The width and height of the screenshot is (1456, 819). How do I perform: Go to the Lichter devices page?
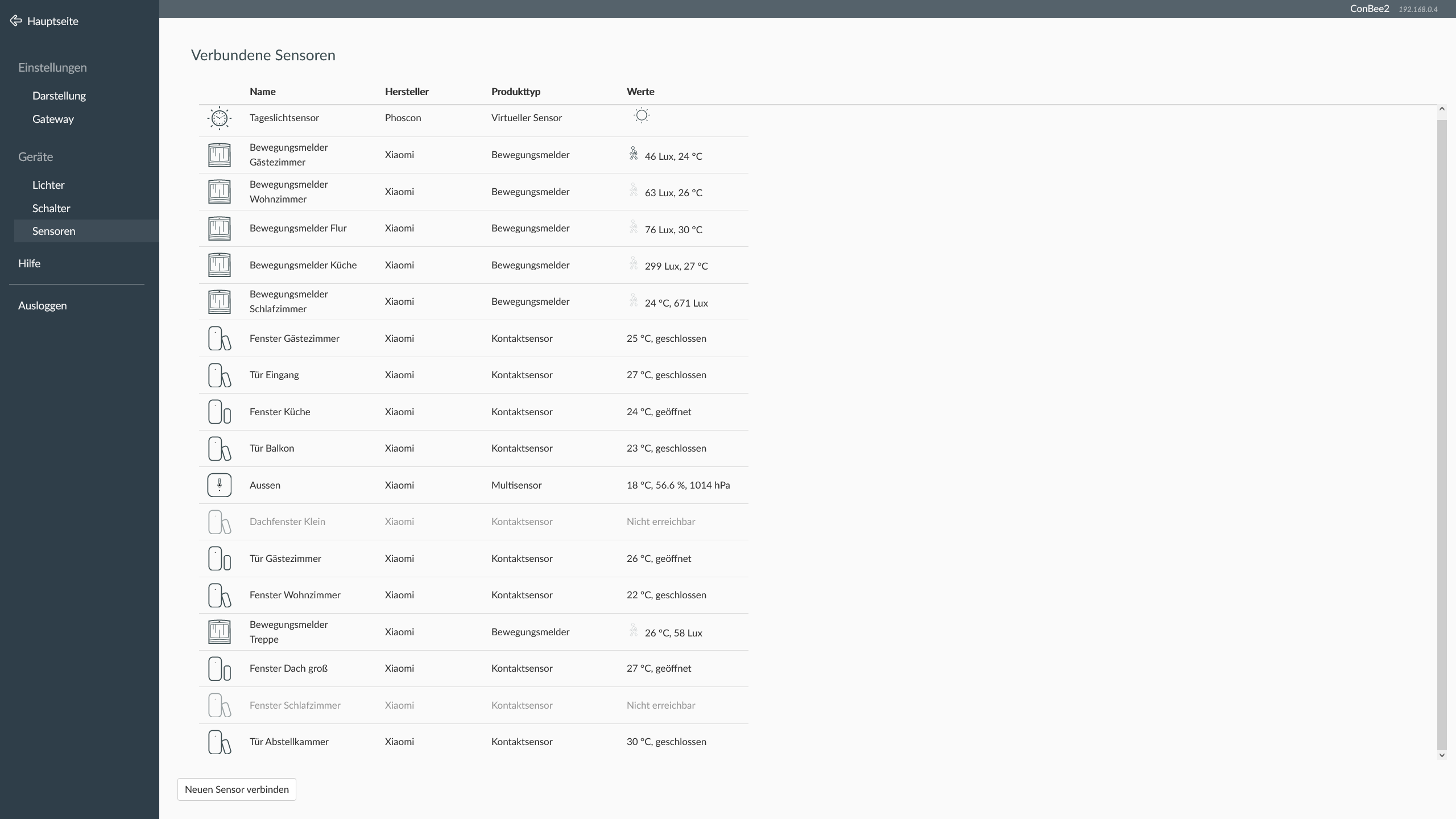click(48, 185)
